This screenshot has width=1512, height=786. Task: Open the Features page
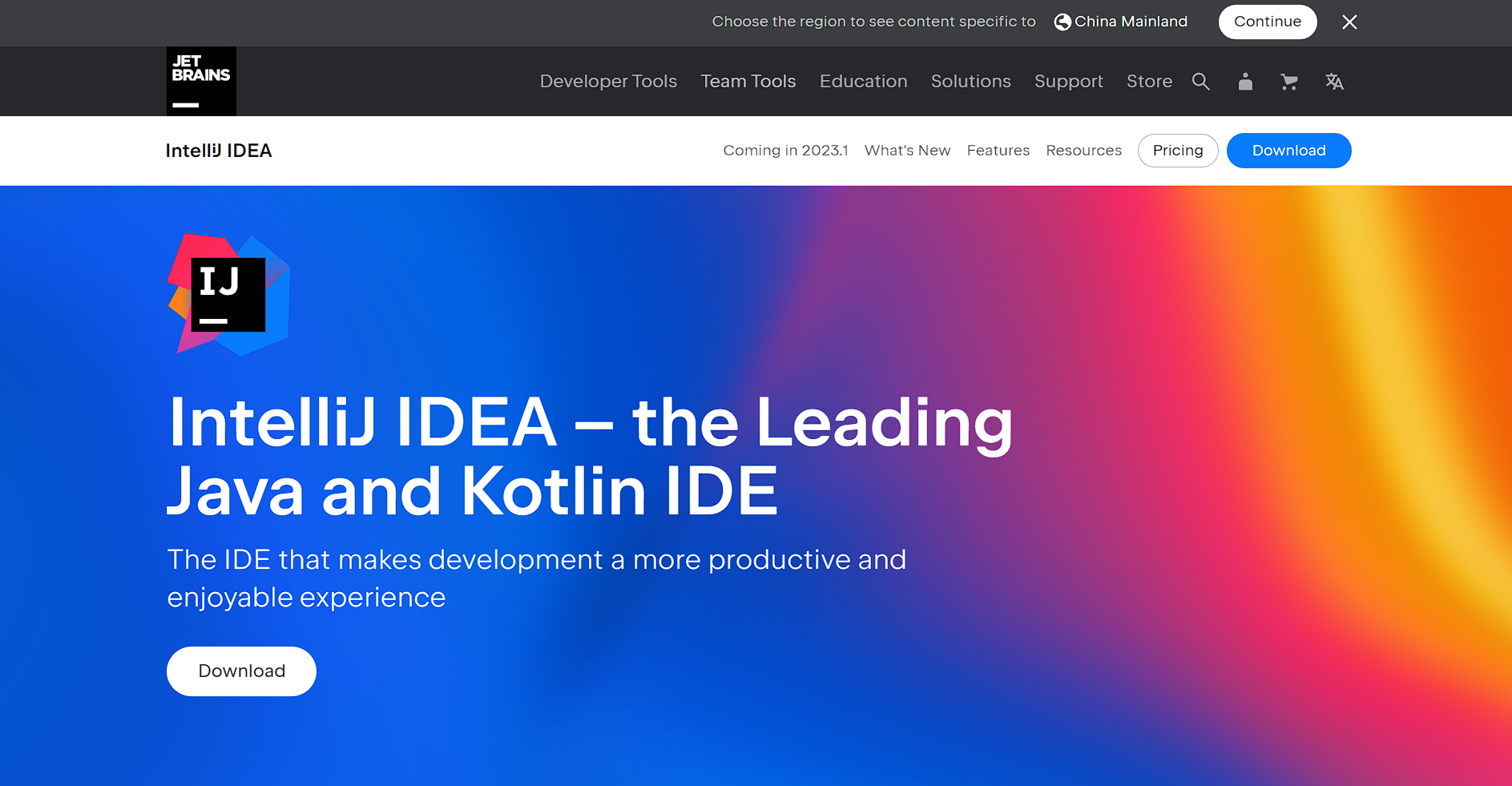(998, 151)
